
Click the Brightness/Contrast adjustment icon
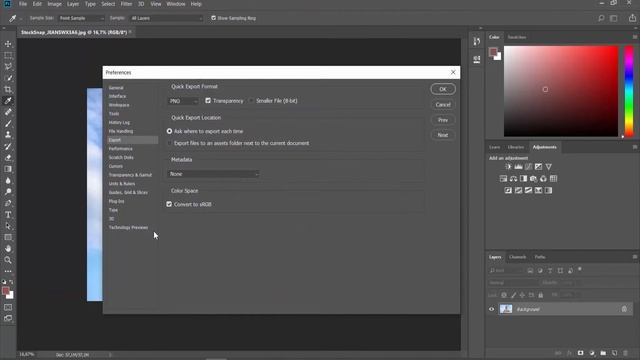click(x=508, y=167)
